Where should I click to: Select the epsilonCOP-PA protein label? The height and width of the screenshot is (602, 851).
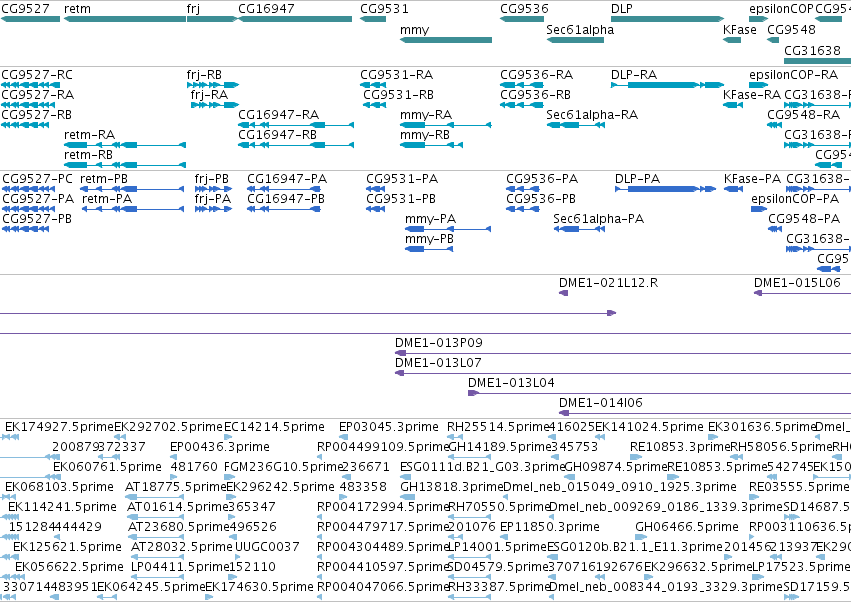pyautogui.click(x=795, y=199)
